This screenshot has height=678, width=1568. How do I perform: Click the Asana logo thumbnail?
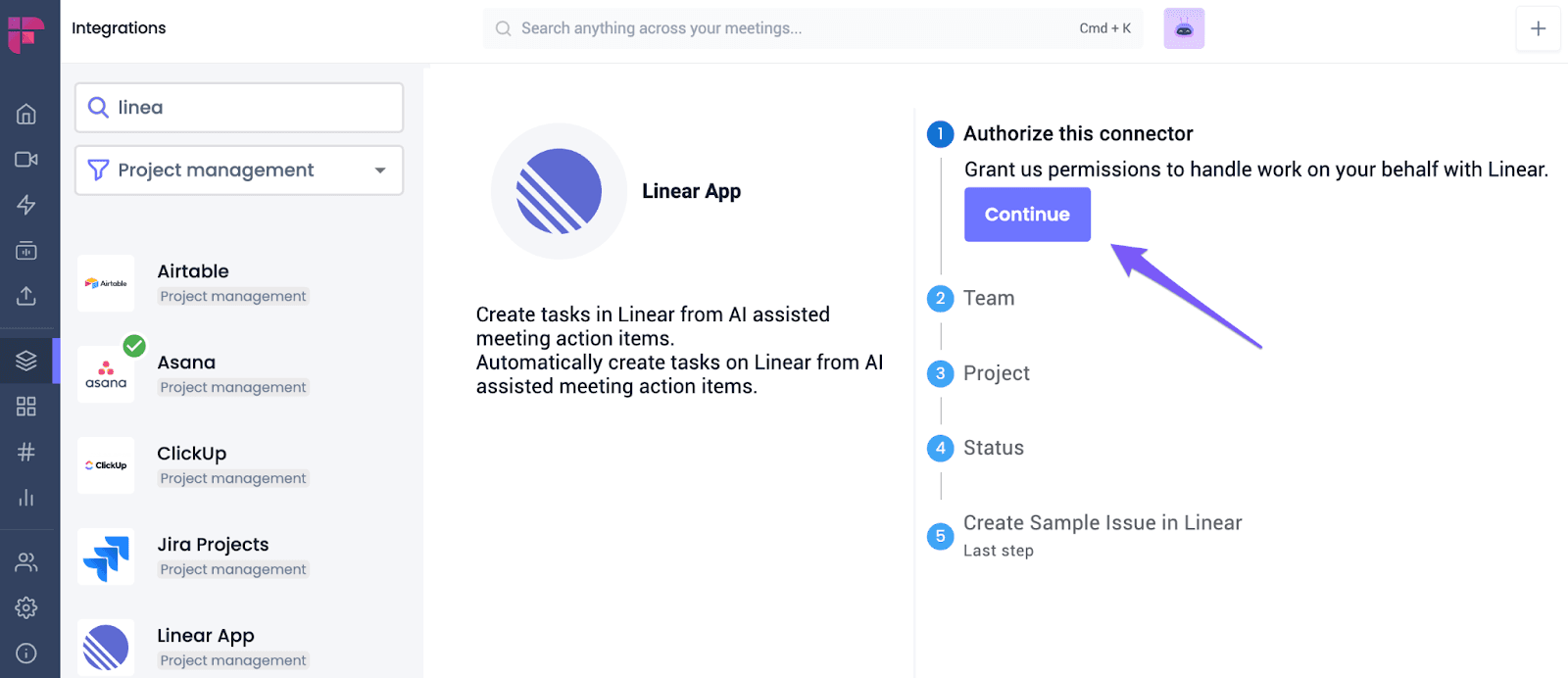106,374
